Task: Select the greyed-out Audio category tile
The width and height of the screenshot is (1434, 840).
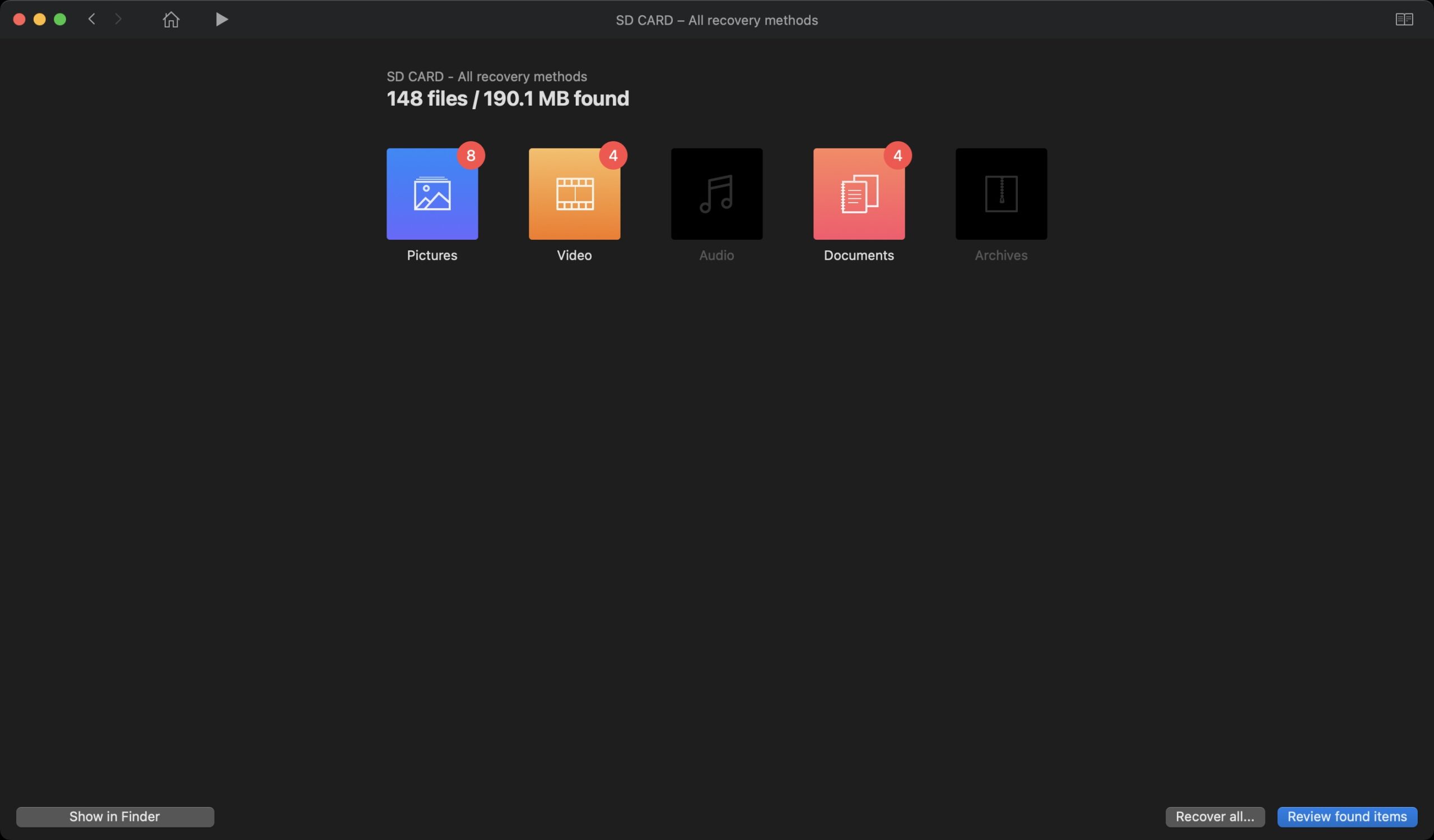Action: pyautogui.click(x=716, y=194)
